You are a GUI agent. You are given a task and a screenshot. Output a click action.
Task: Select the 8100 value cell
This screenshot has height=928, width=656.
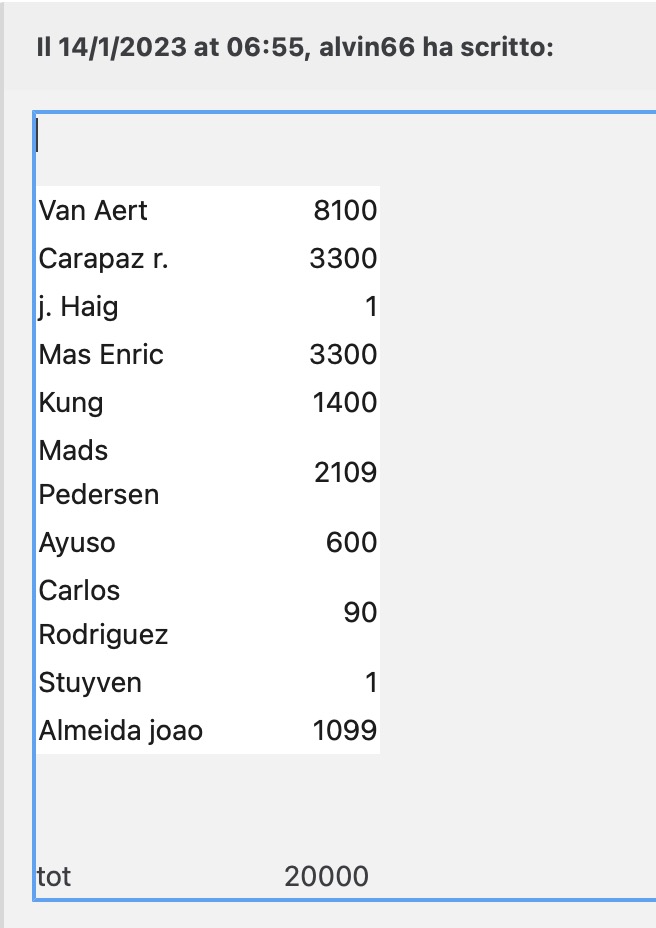pyautogui.click(x=345, y=211)
